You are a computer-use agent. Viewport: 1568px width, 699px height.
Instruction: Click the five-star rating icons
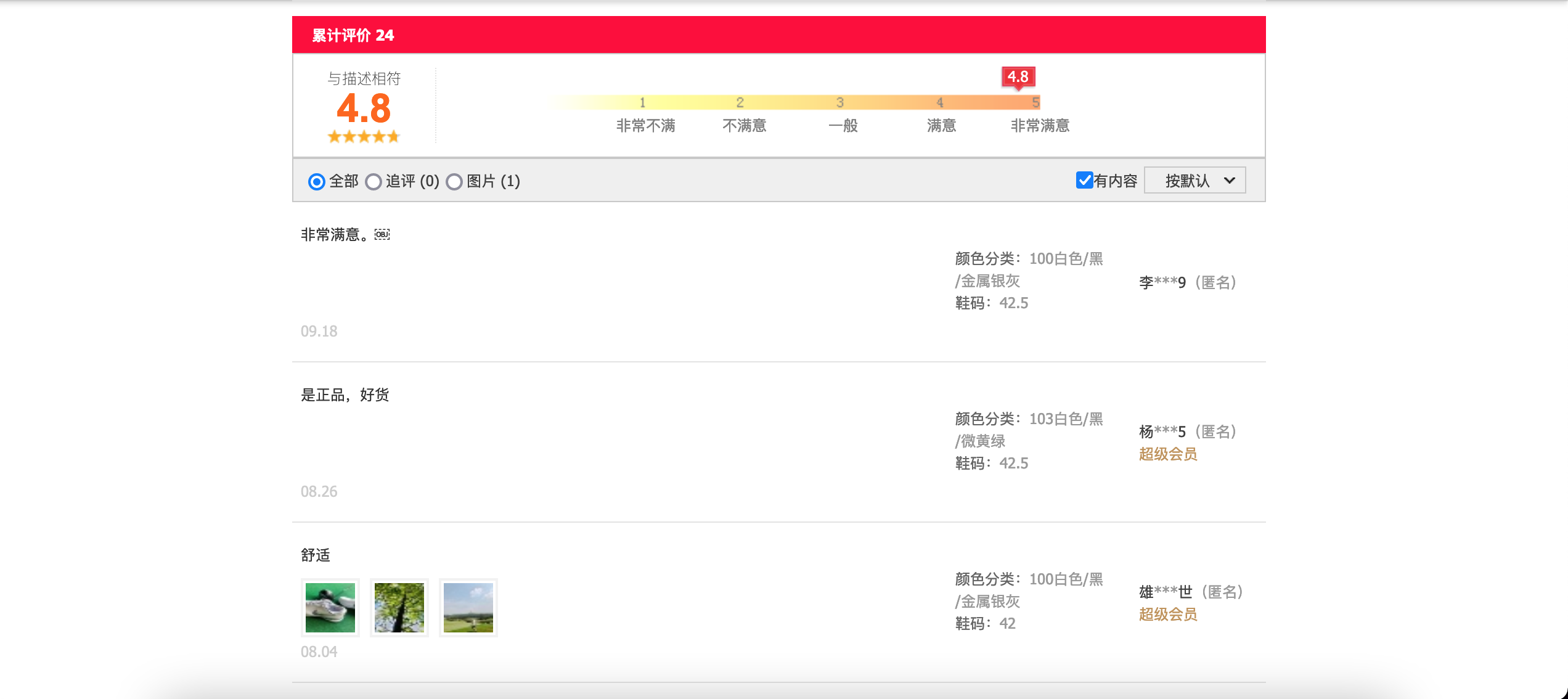point(364,136)
